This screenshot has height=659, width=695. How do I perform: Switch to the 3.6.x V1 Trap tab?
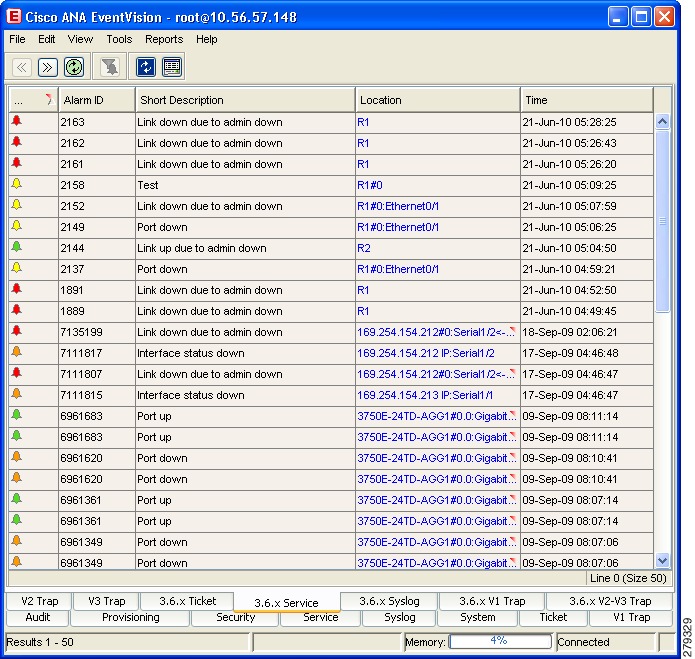[492, 601]
